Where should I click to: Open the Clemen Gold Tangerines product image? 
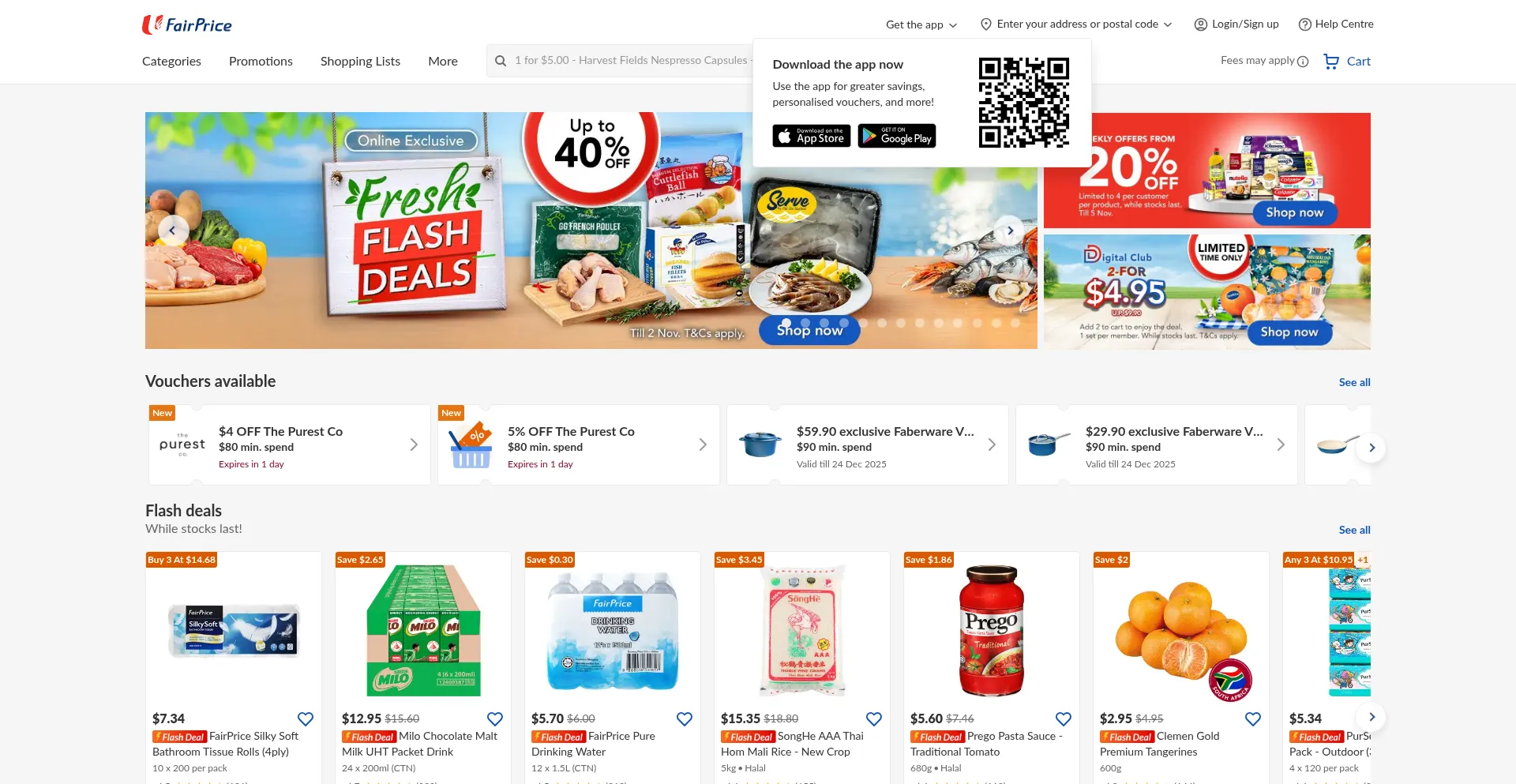click(1181, 631)
